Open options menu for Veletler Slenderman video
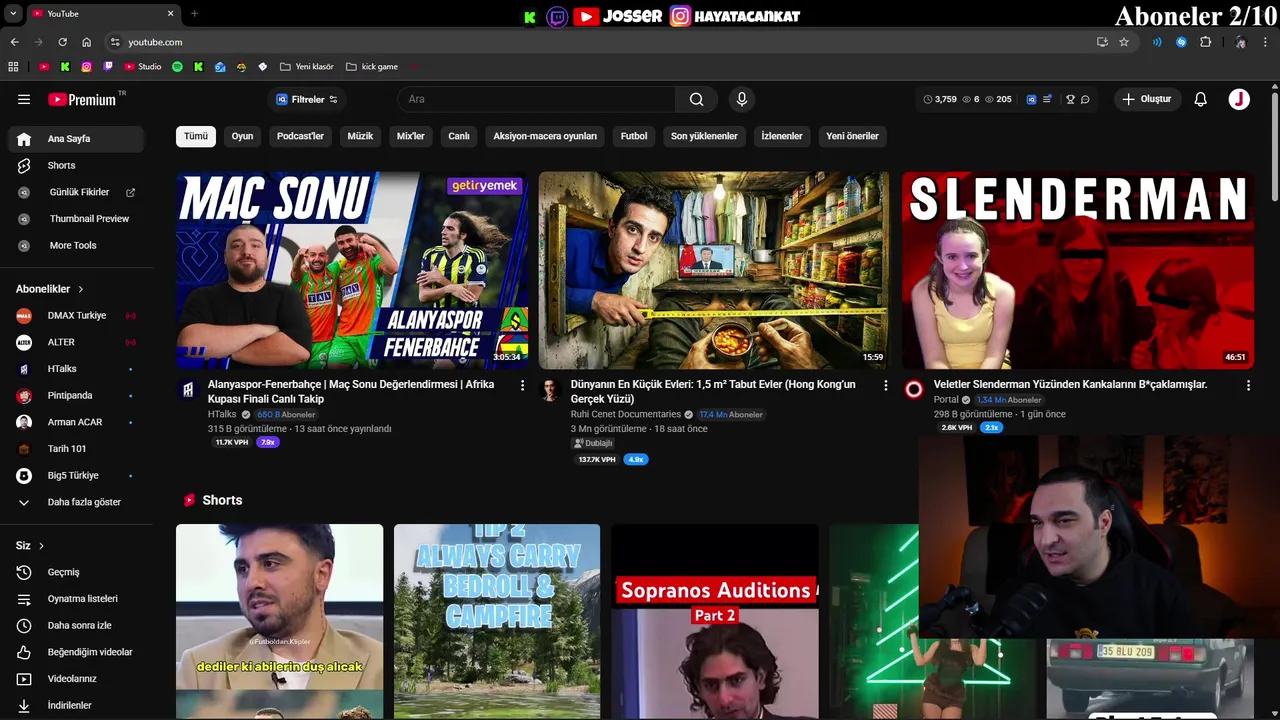 [1248, 385]
